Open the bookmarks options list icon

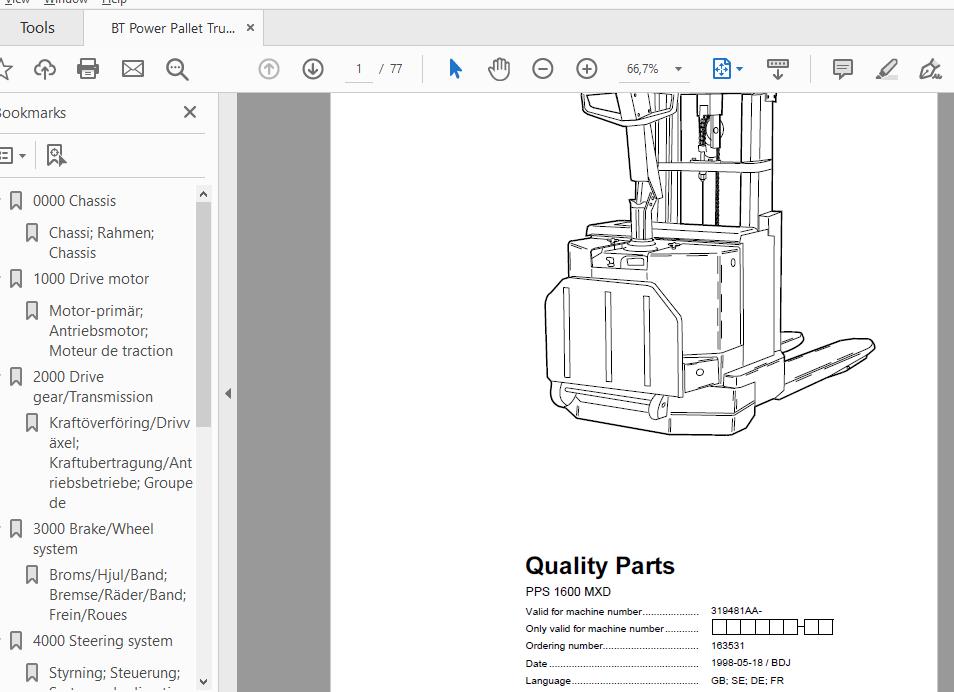[6, 155]
